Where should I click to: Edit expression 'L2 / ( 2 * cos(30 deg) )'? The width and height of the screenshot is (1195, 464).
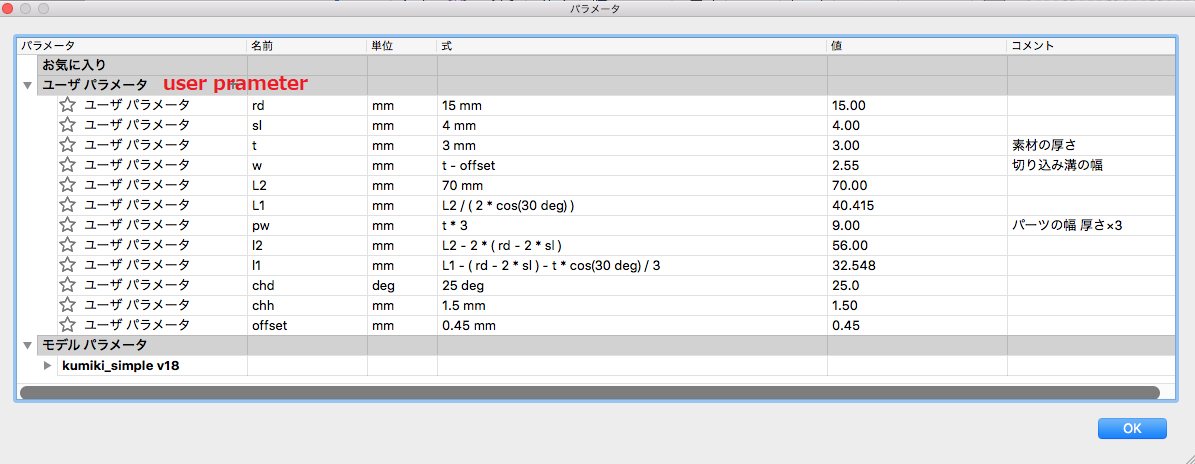coord(633,205)
